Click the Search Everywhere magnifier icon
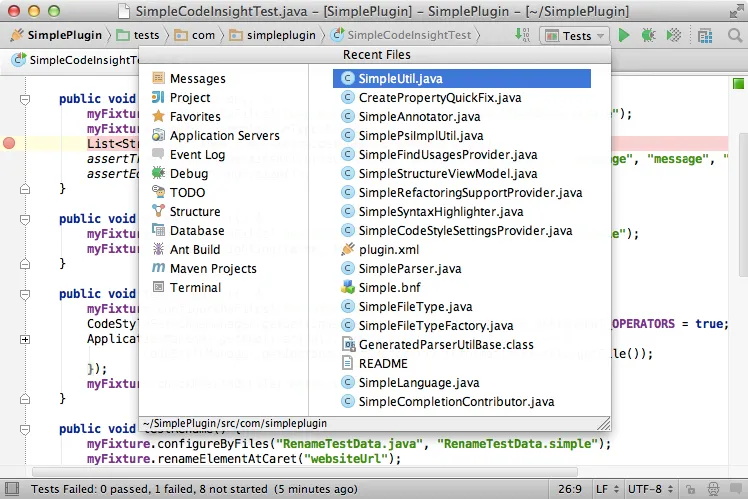 pyautogui.click(x=735, y=35)
